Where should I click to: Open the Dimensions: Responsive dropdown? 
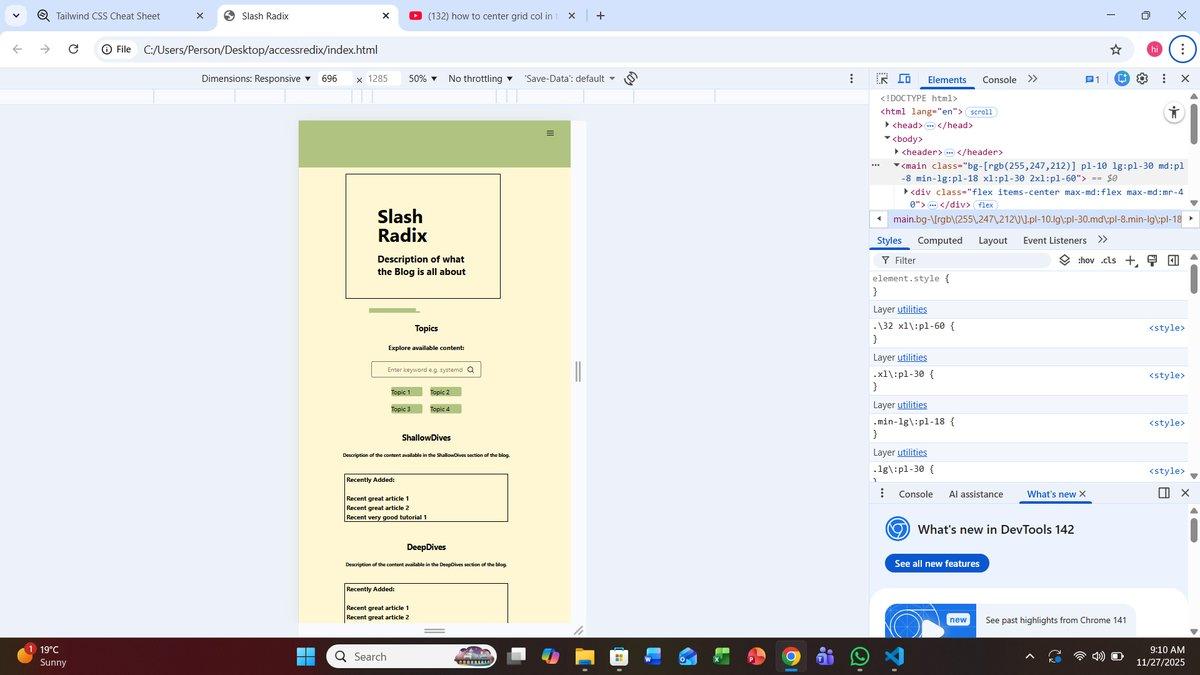click(x=257, y=79)
